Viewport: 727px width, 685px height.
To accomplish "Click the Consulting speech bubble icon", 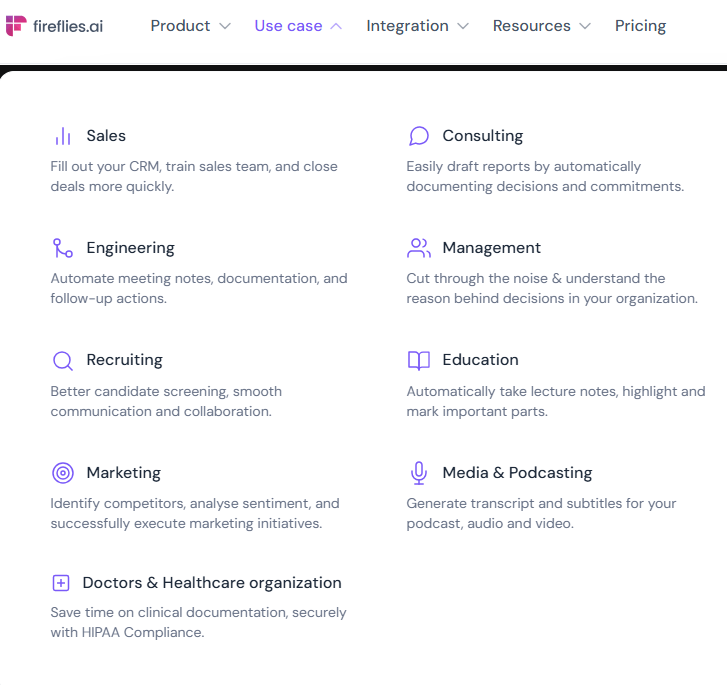I will 419,136.
